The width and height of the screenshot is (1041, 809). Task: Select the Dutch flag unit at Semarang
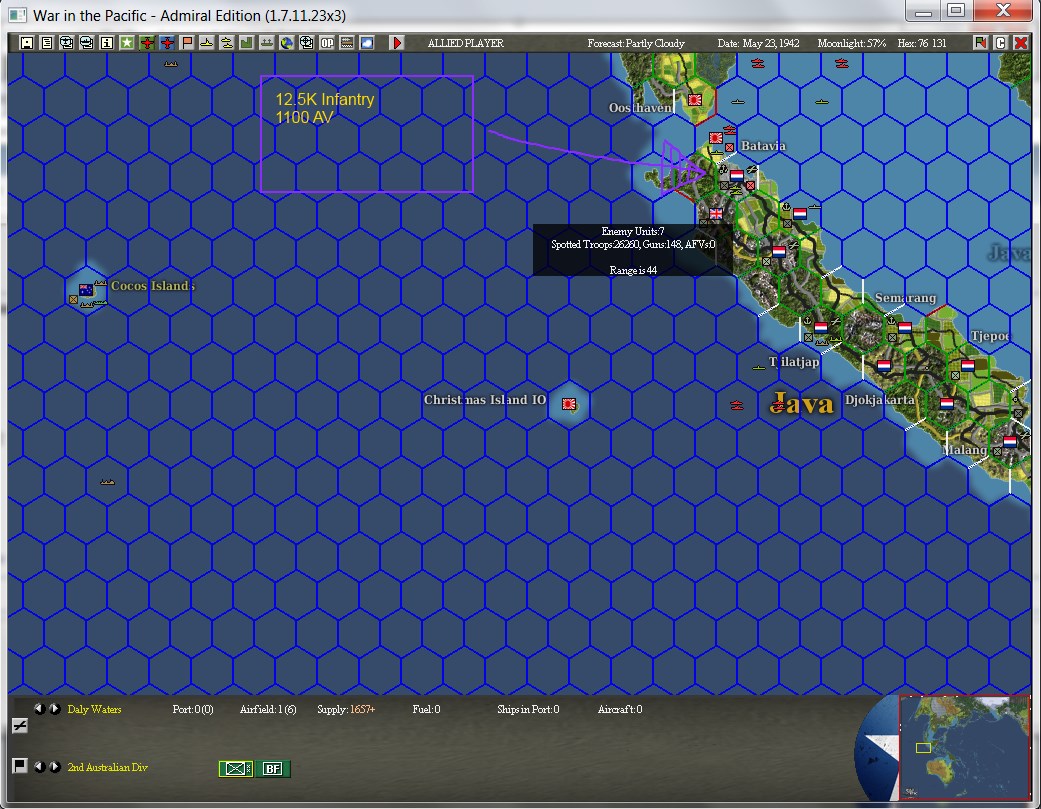click(905, 327)
